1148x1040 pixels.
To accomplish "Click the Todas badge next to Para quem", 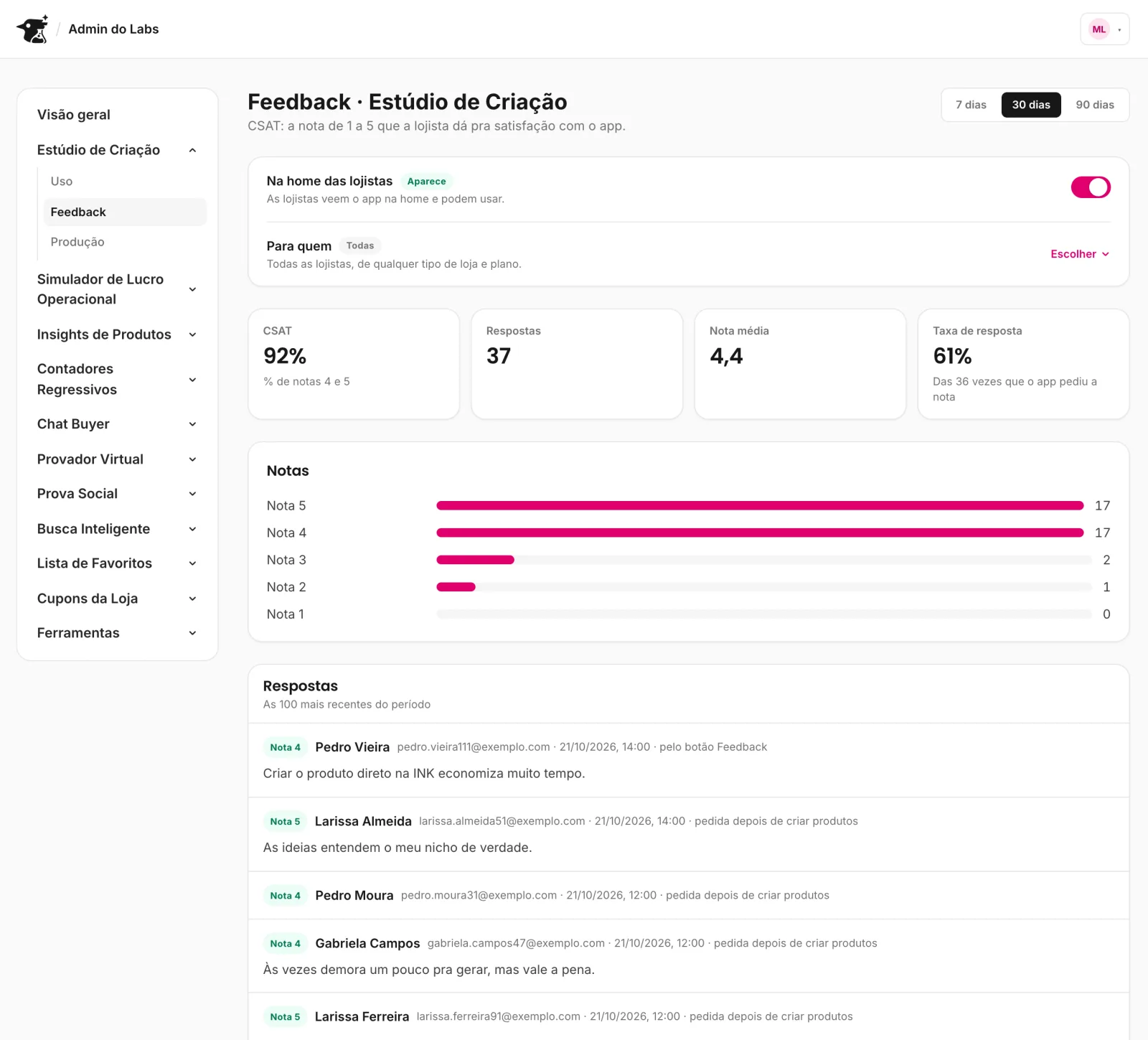I will tap(360, 245).
